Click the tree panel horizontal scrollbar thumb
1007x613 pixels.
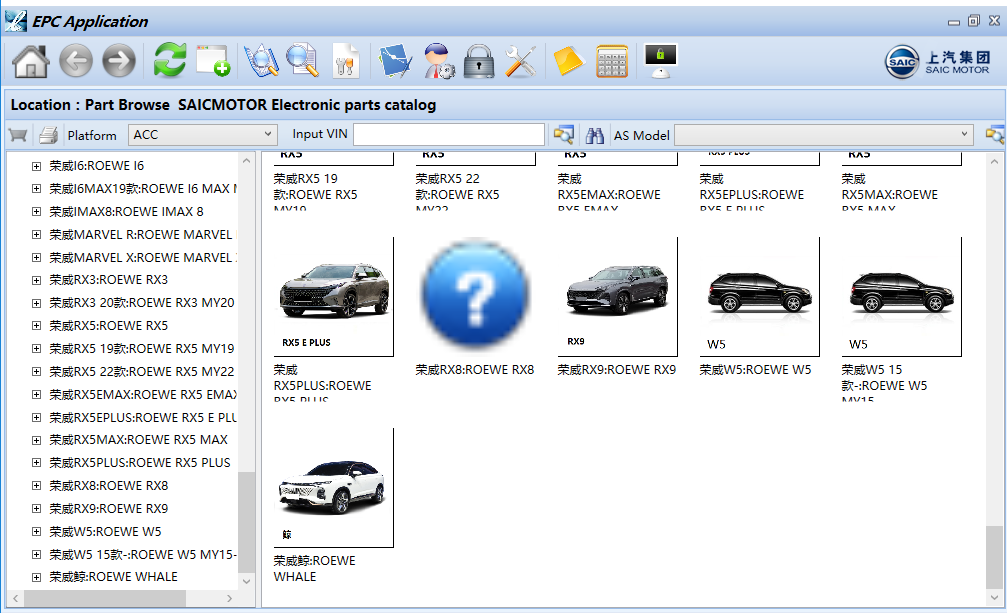click(105, 598)
